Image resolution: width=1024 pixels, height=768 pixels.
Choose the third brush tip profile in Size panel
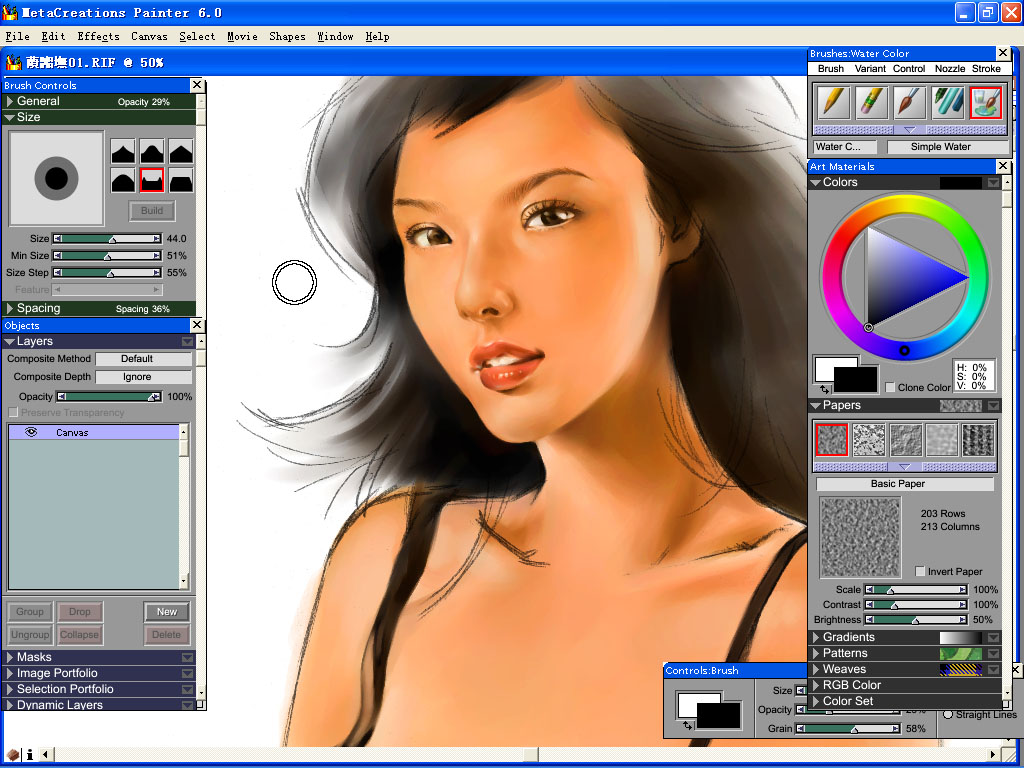coord(181,151)
